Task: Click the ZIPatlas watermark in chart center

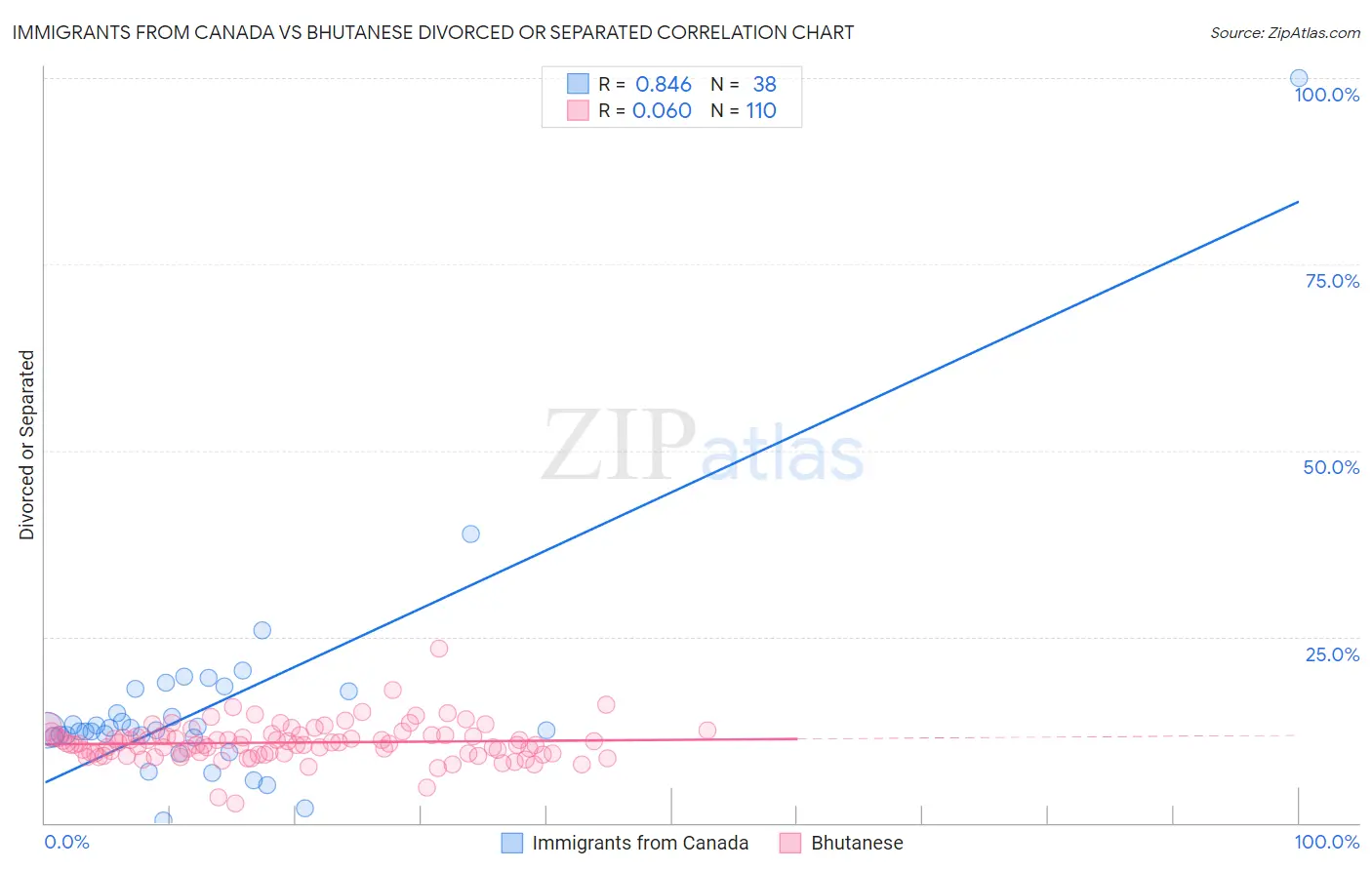Action: 703,447
